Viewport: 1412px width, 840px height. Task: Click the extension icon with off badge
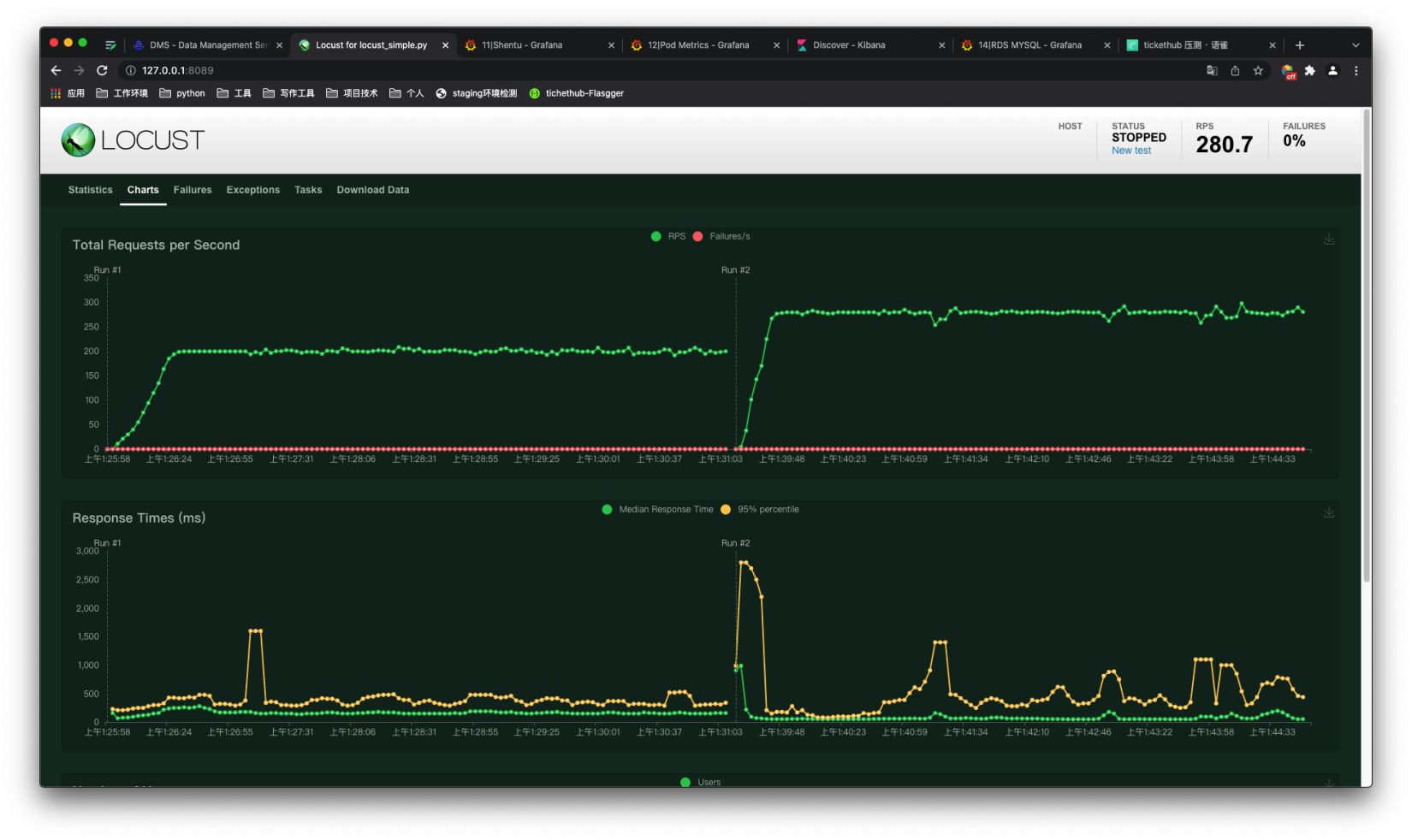(1289, 72)
